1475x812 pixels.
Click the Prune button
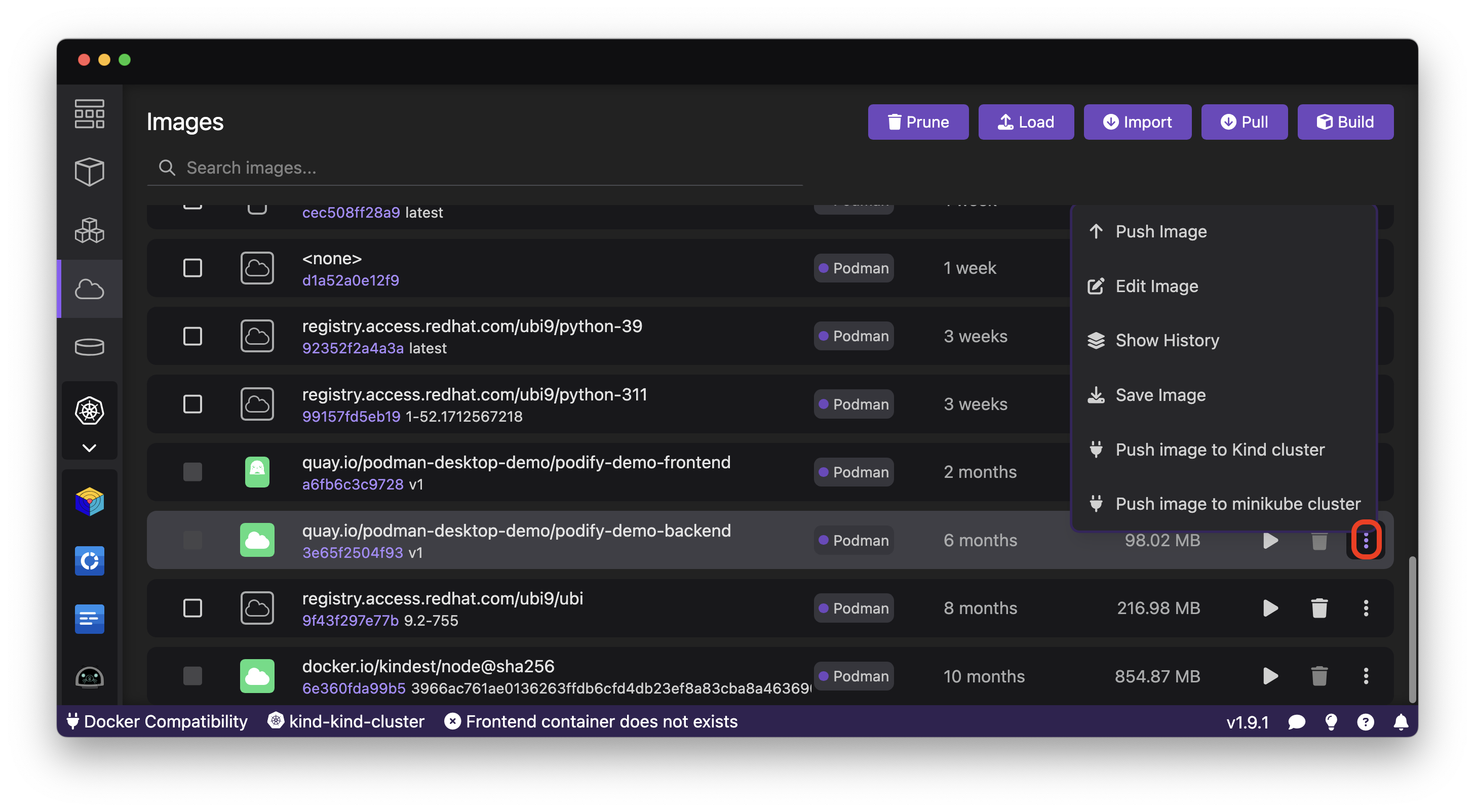918,122
